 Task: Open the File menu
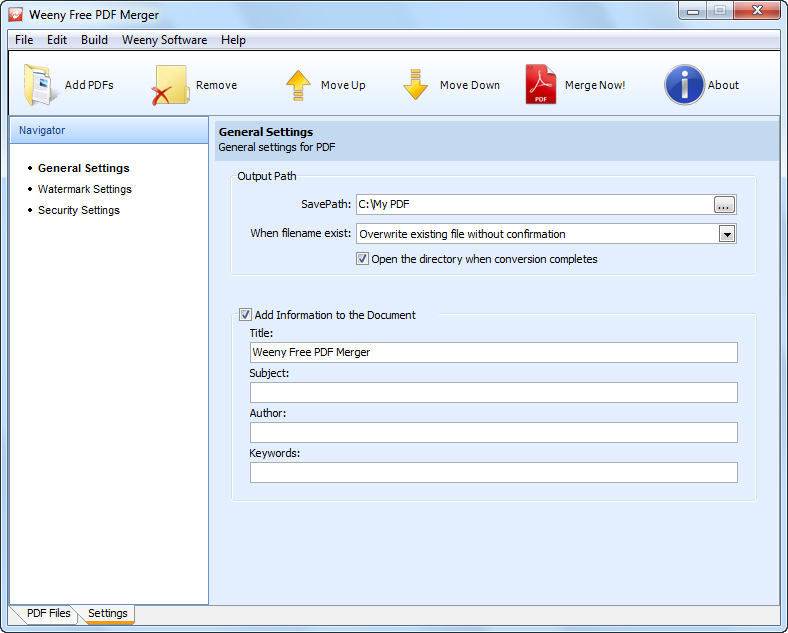tap(24, 40)
